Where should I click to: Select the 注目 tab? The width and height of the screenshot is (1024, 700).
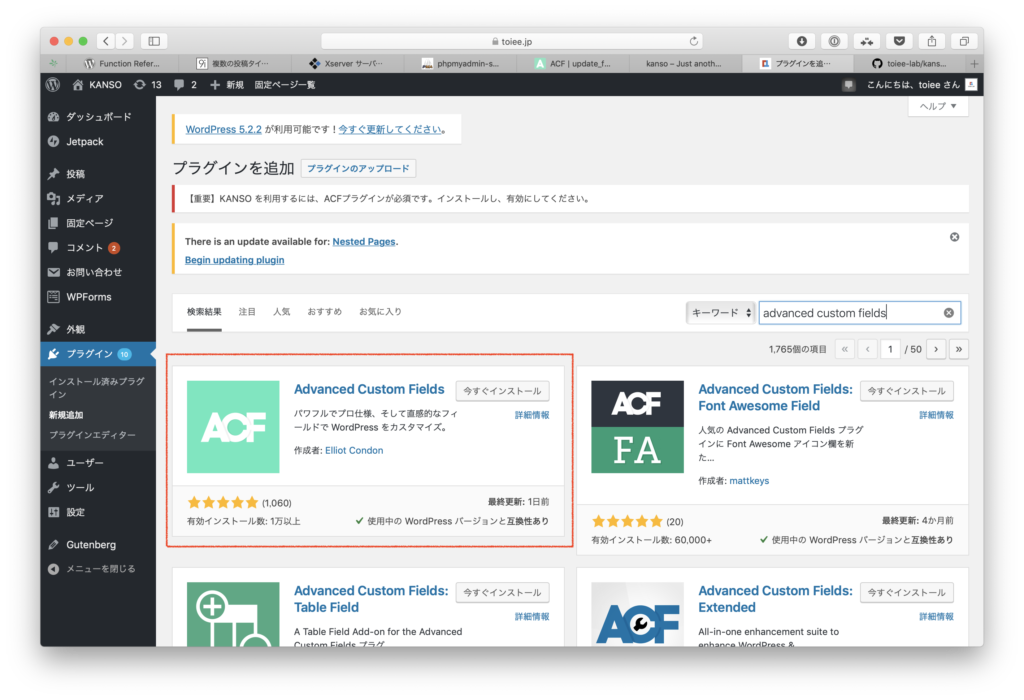point(247,312)
